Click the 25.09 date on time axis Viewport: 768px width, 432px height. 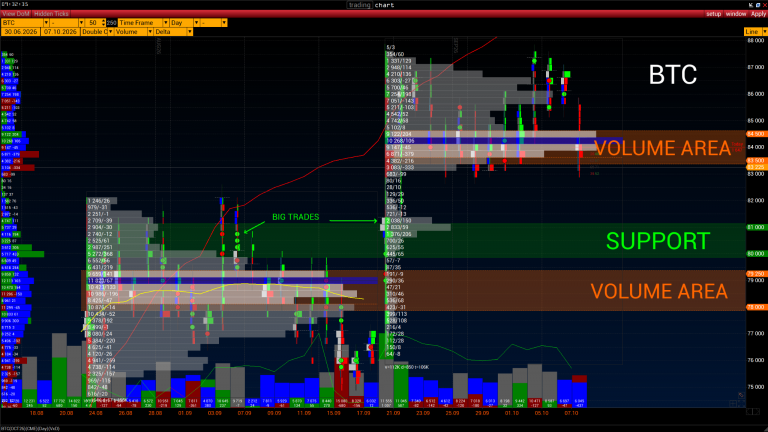[452, 413]
